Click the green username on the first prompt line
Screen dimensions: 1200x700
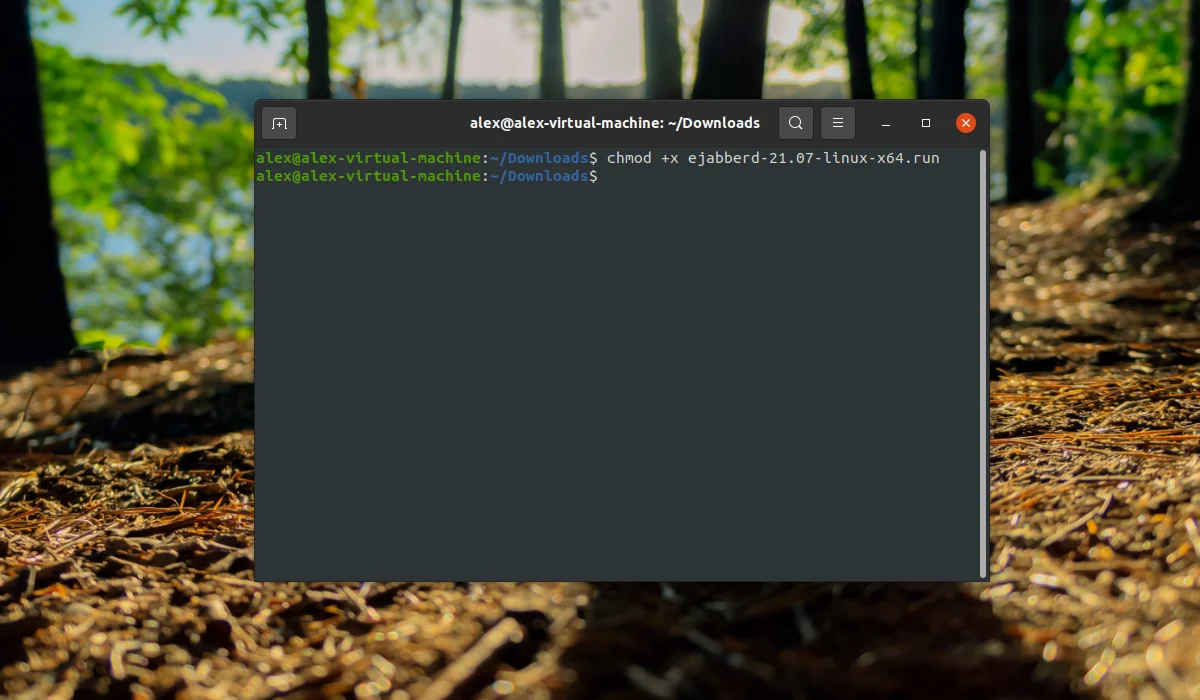pos(368,158)
